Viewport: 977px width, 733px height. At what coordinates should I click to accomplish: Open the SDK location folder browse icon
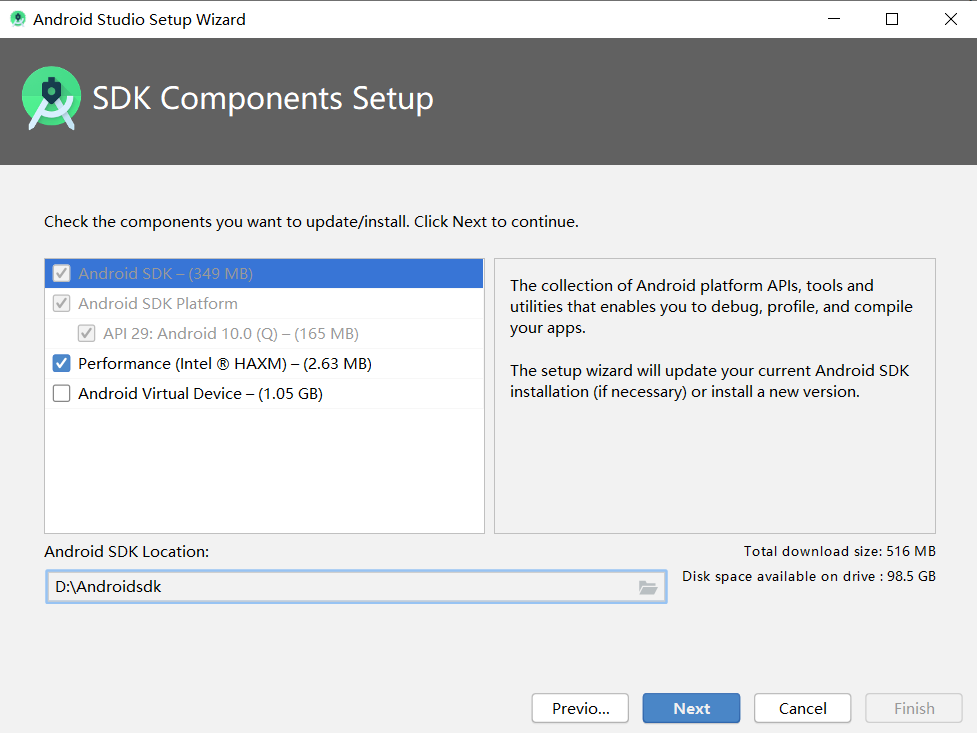(647, 587)
